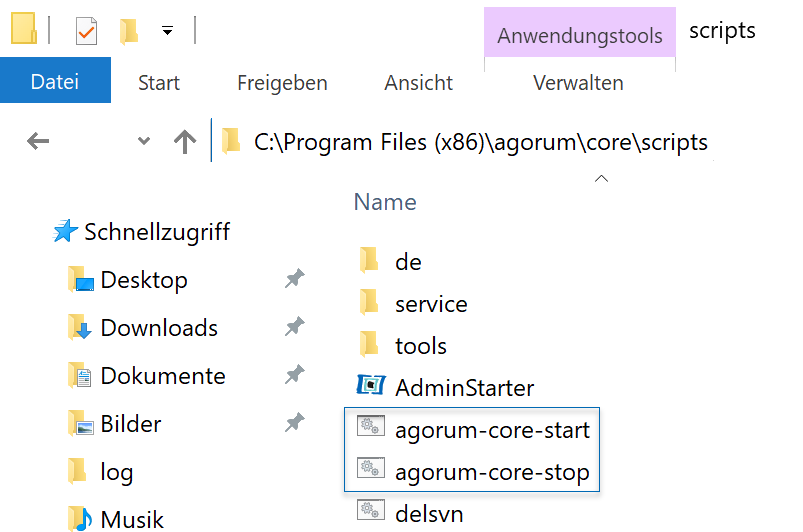
Task: Open the Datei menu tab
Action: (55, 80)
